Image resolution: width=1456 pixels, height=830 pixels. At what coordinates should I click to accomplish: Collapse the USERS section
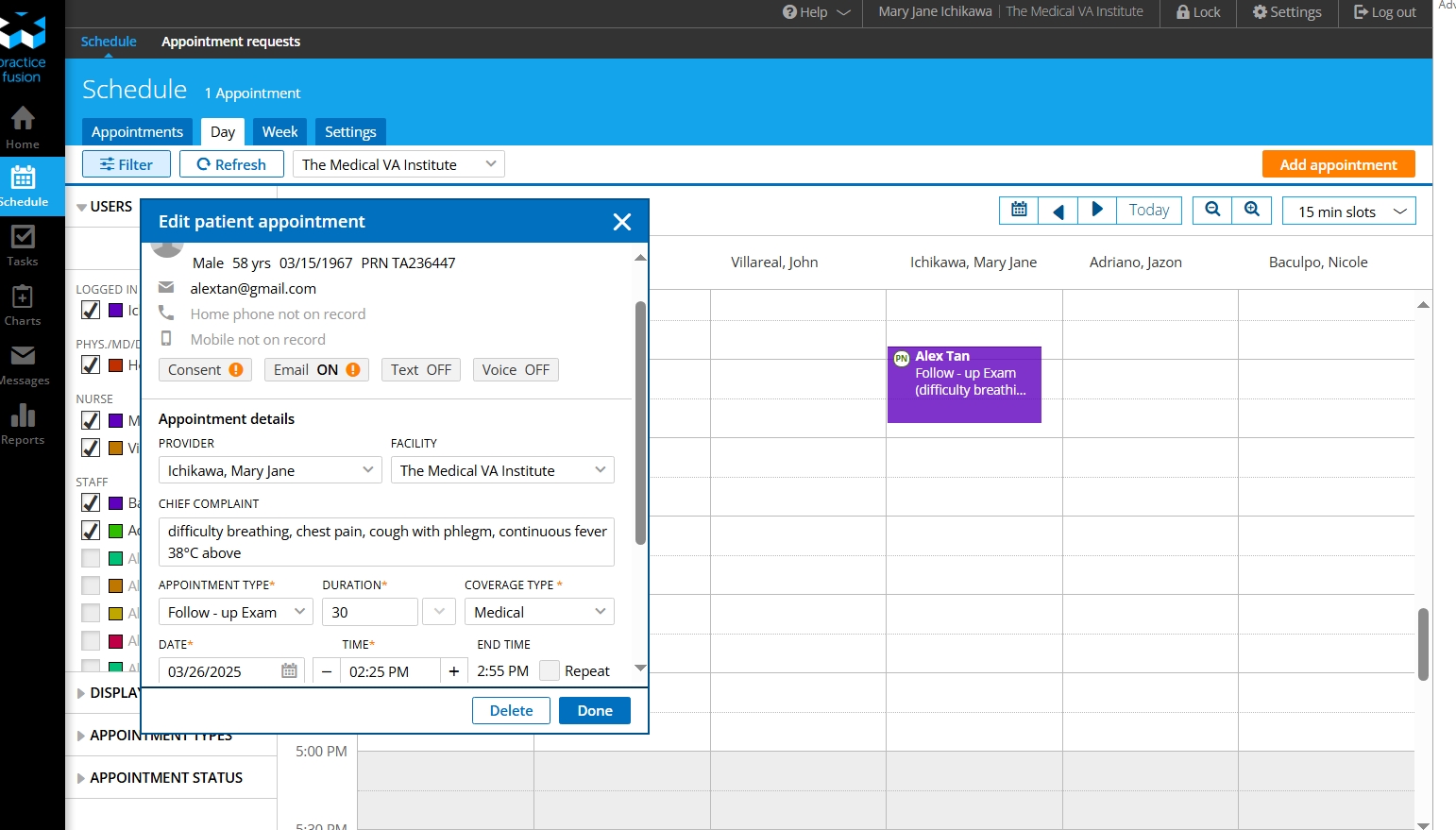(x=105, y=207)
